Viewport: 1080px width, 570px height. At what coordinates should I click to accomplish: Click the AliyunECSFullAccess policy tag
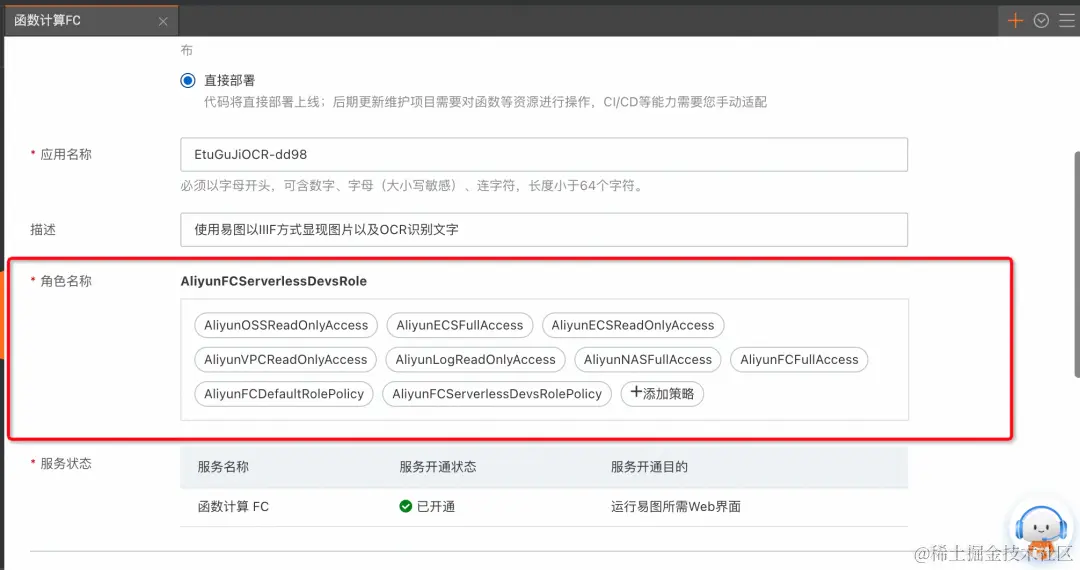tap(459, 325)
